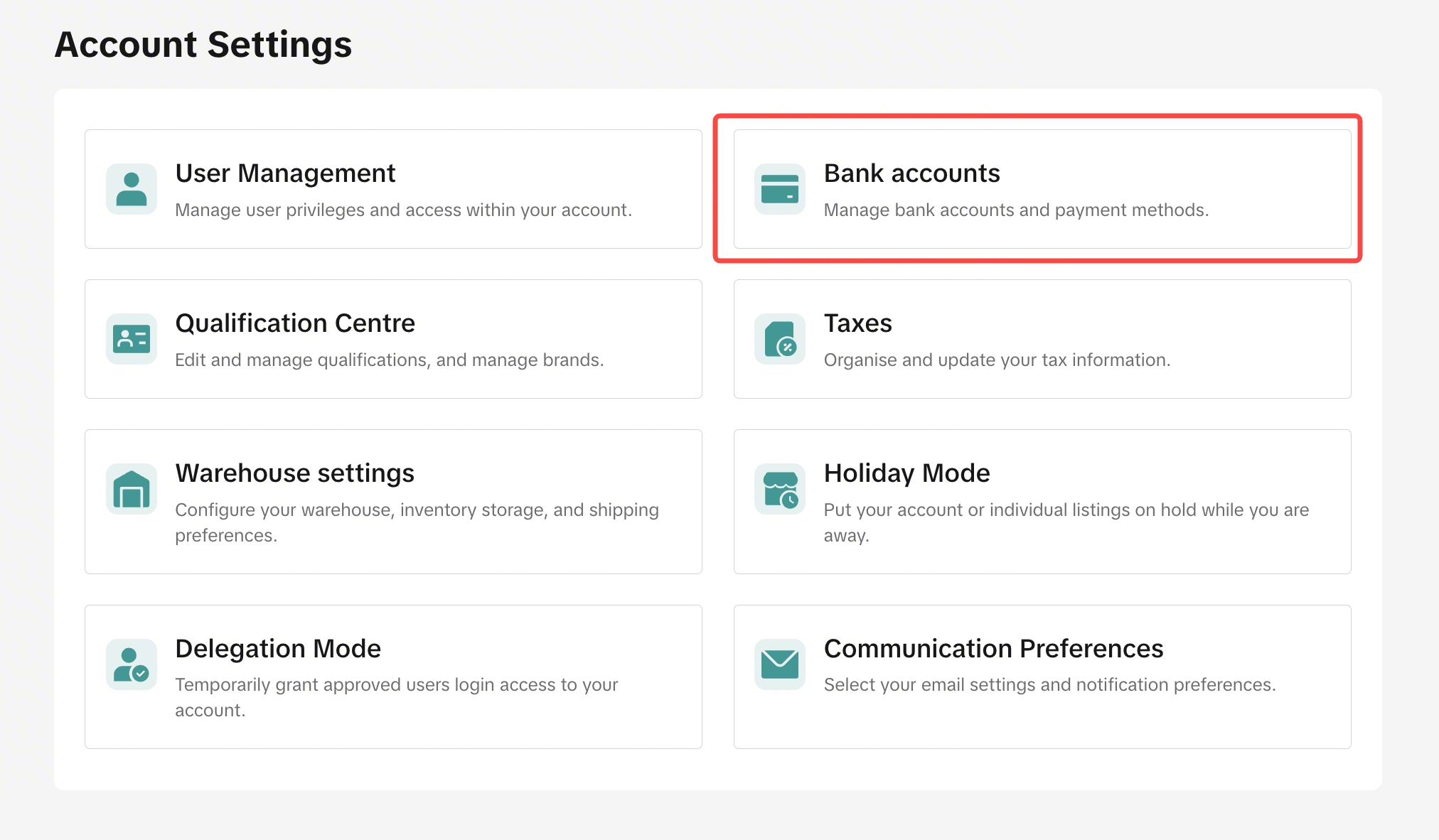Click the Holiday Mode shop clock icon

(x=780, y=489)
